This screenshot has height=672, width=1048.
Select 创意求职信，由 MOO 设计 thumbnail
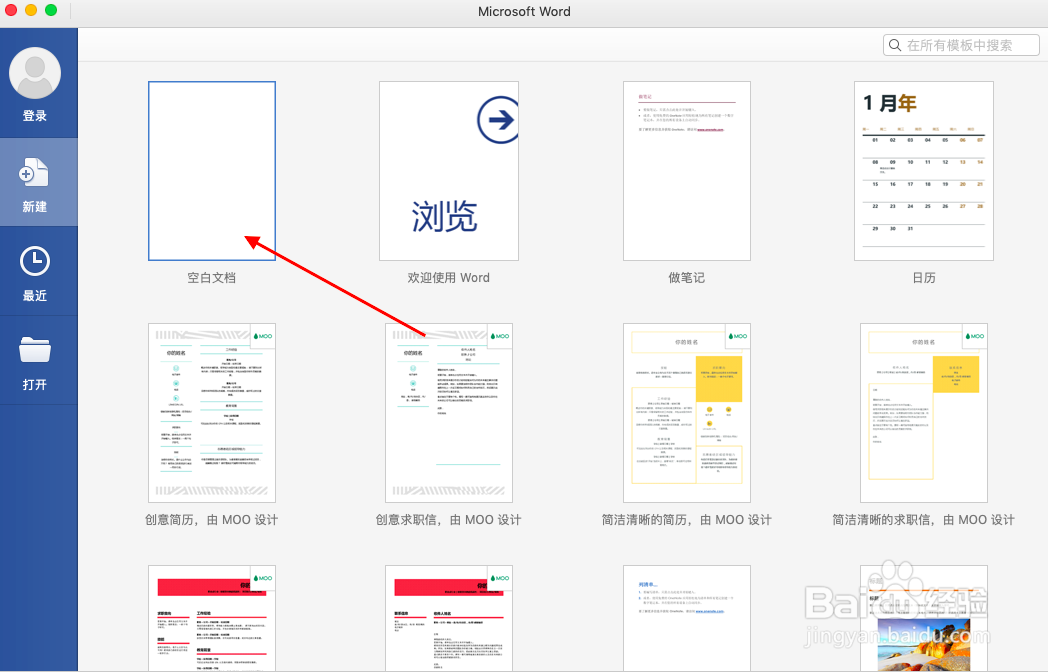tap(448, 413)
